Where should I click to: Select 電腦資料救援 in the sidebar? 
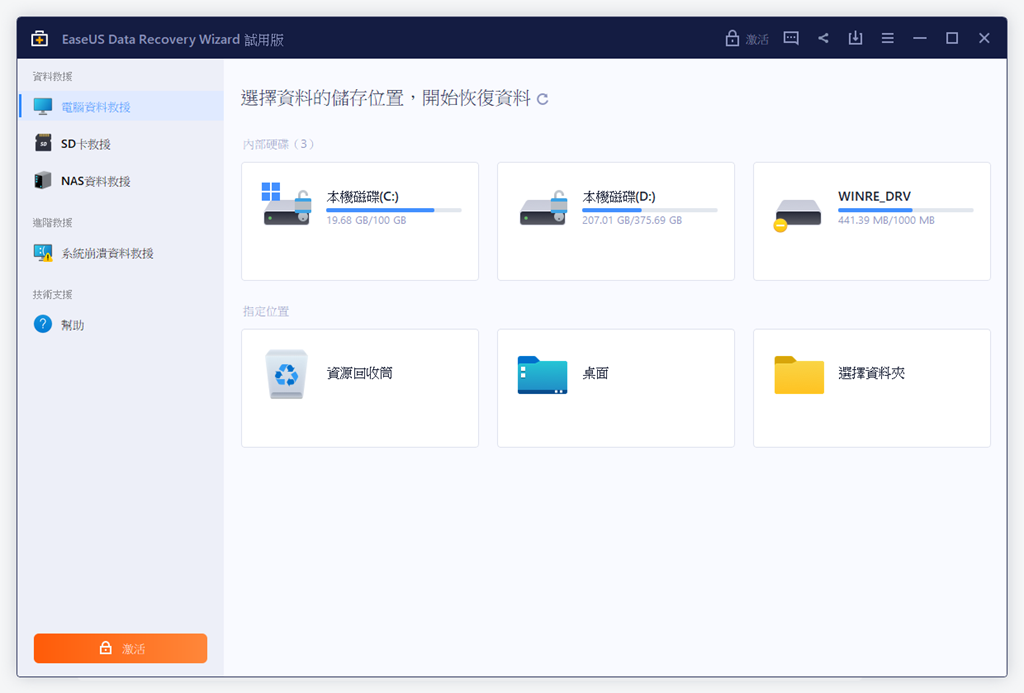tap(121, 106)
